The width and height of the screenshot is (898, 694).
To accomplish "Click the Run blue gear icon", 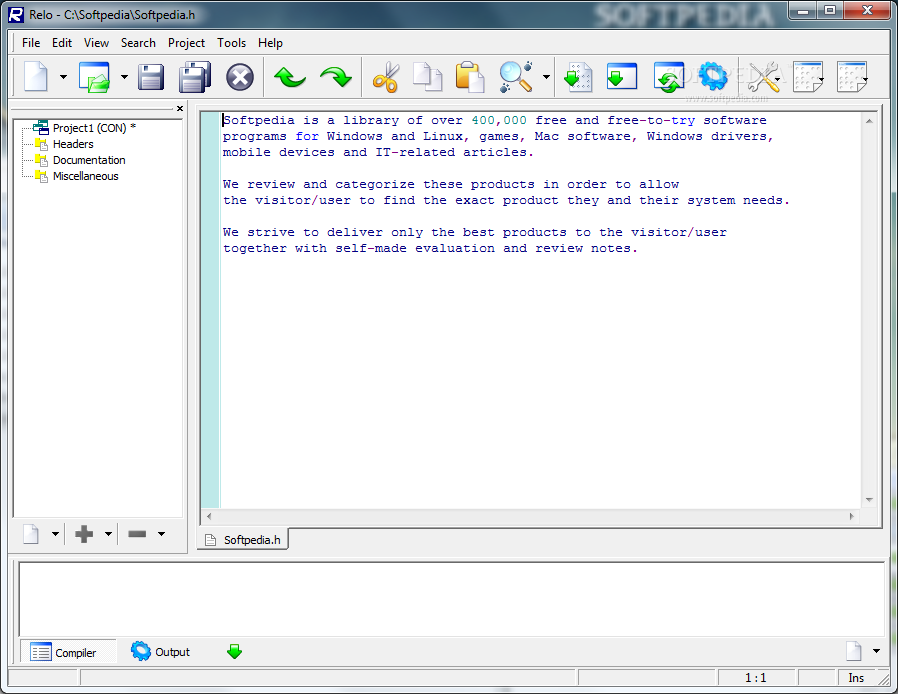I will click(713, 76).
